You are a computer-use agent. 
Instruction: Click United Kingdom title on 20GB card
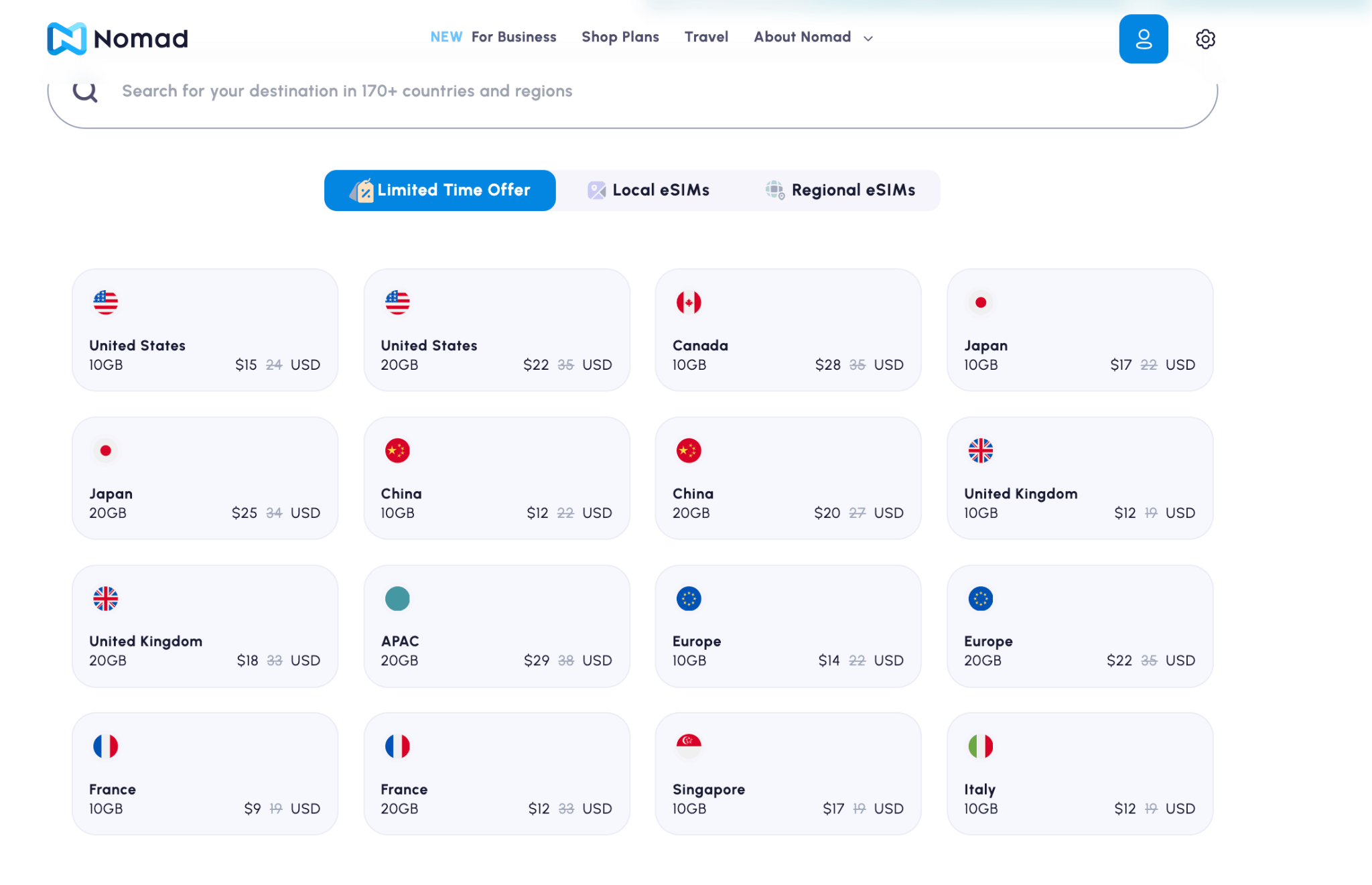coord(145,641)
